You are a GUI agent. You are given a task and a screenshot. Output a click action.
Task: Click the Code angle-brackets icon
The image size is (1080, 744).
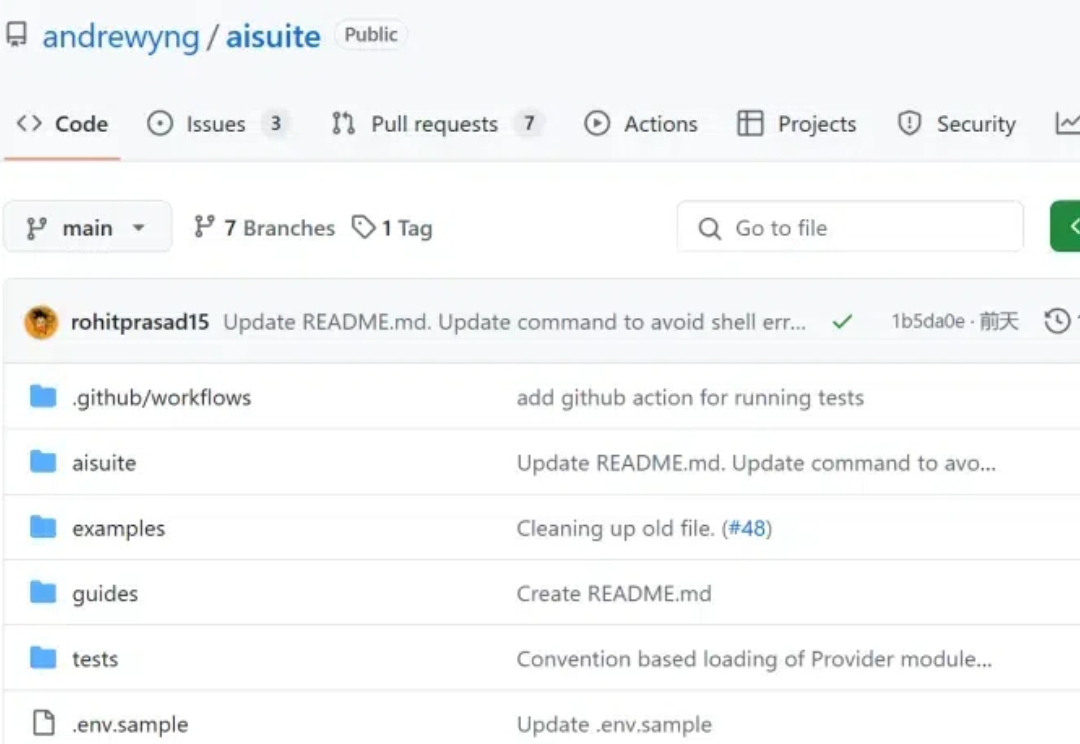[29, 123]
